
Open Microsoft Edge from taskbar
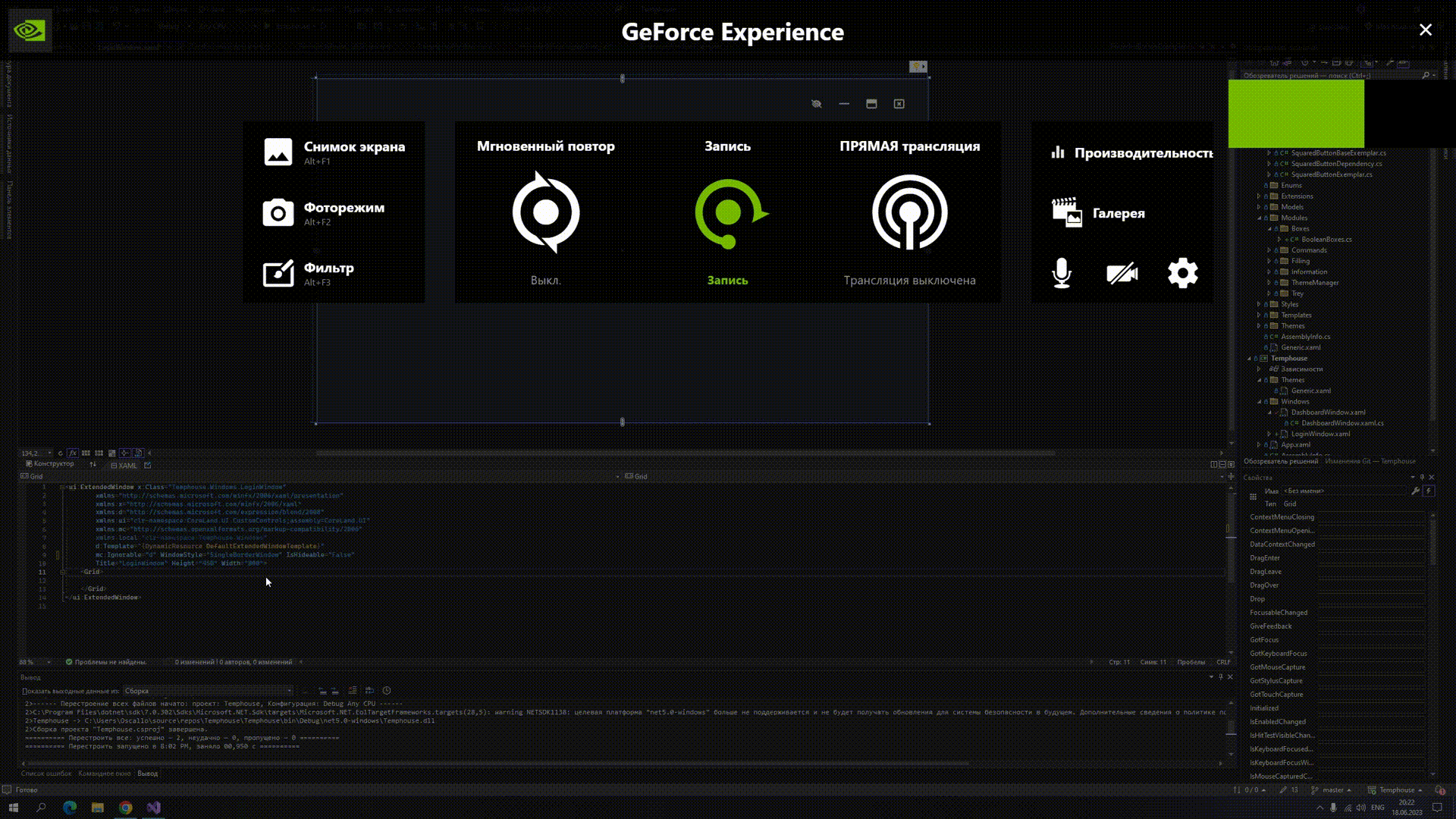point(70,808)
